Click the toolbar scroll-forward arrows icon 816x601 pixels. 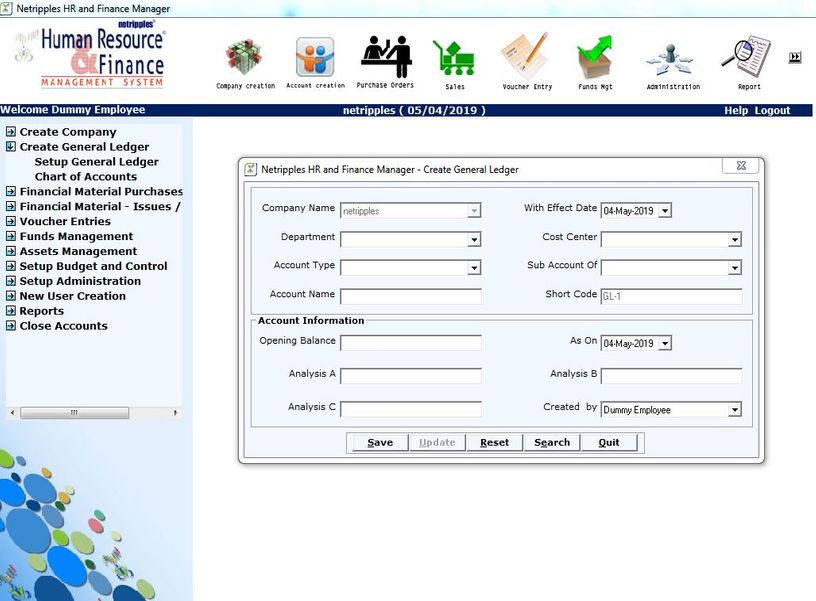[795, 57]
